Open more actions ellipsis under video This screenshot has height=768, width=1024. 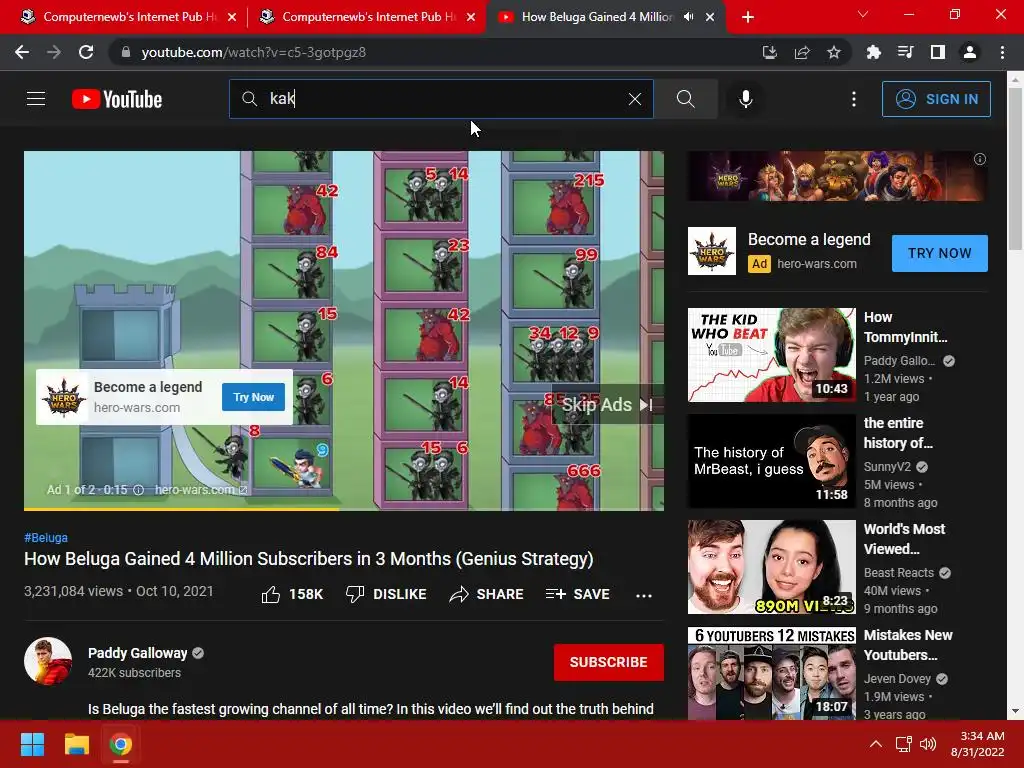(x=644, y=595)
